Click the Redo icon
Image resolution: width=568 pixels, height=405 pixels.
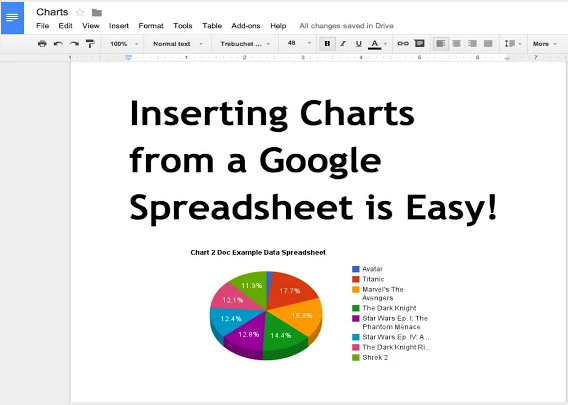click(74, 44)
